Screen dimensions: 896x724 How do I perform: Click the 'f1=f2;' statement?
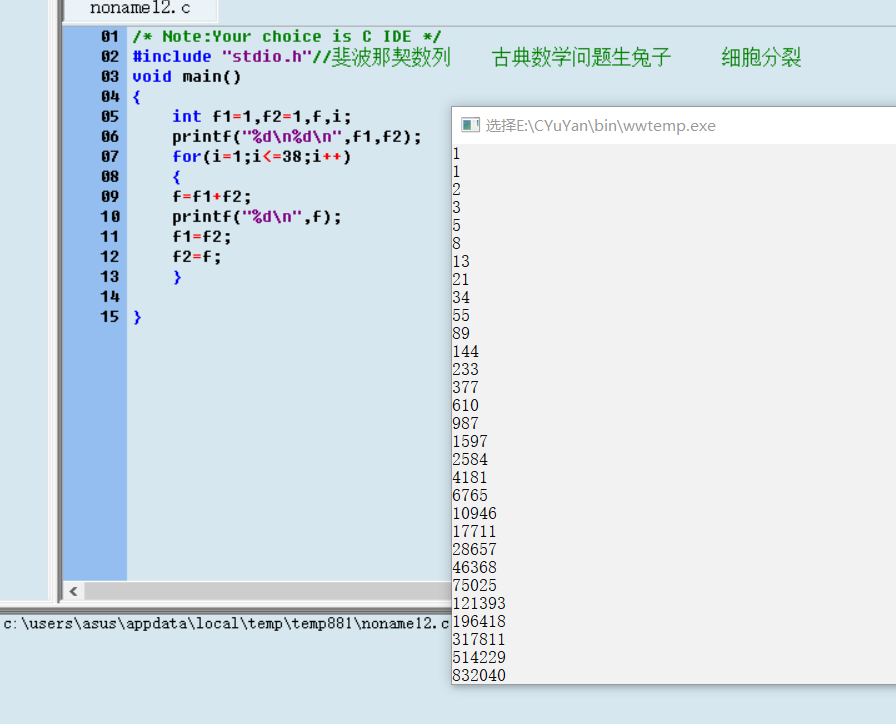[202, 237]
